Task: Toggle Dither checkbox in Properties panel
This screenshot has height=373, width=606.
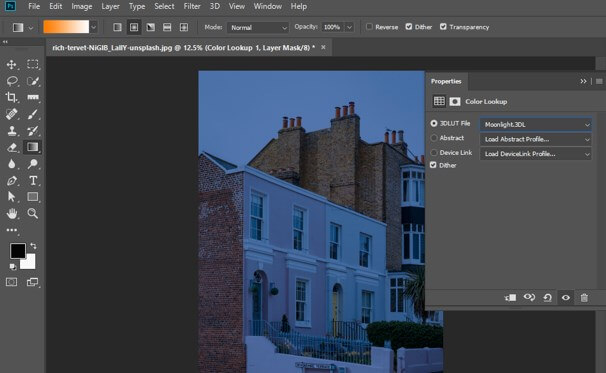Action: 433,165
